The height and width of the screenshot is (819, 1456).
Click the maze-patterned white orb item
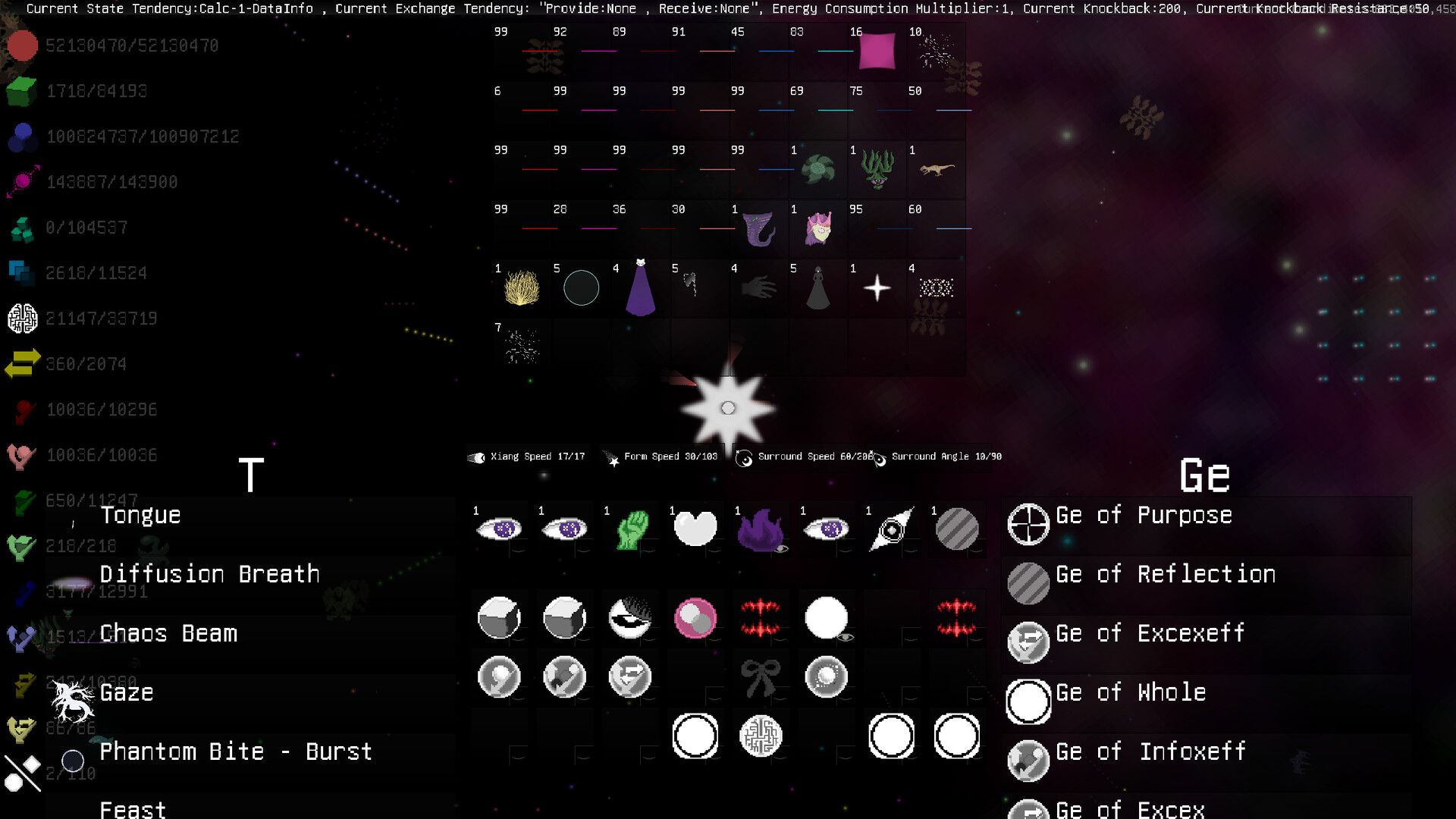tap(761, 735)
